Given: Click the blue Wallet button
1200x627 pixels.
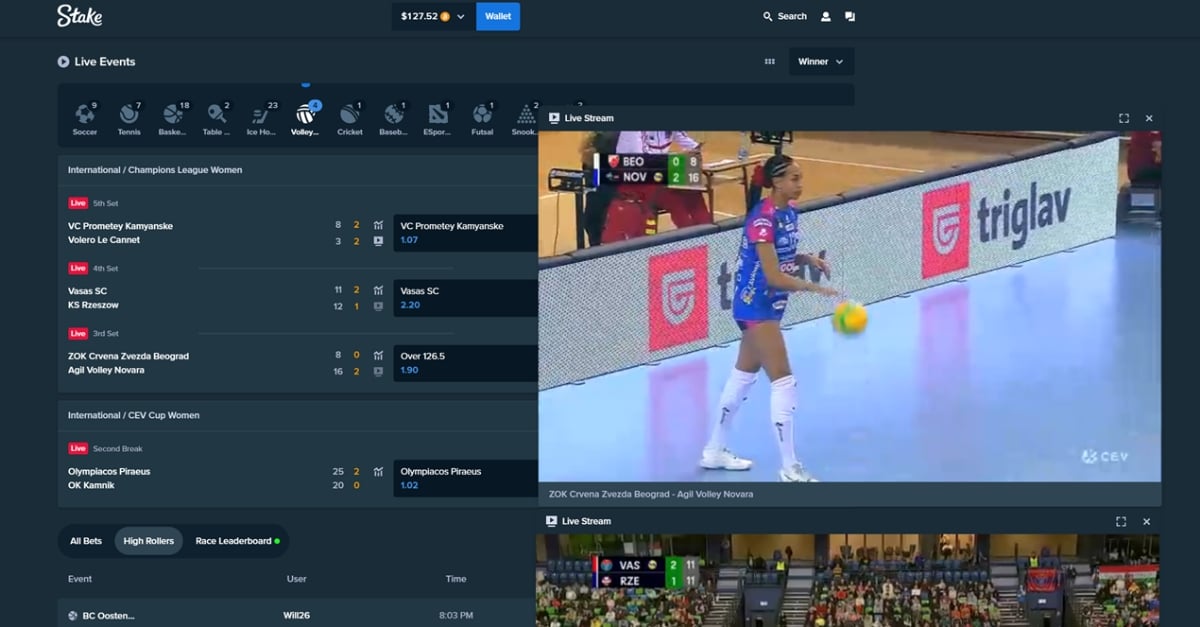Looking at the screenshot, I should click(498, 16).
